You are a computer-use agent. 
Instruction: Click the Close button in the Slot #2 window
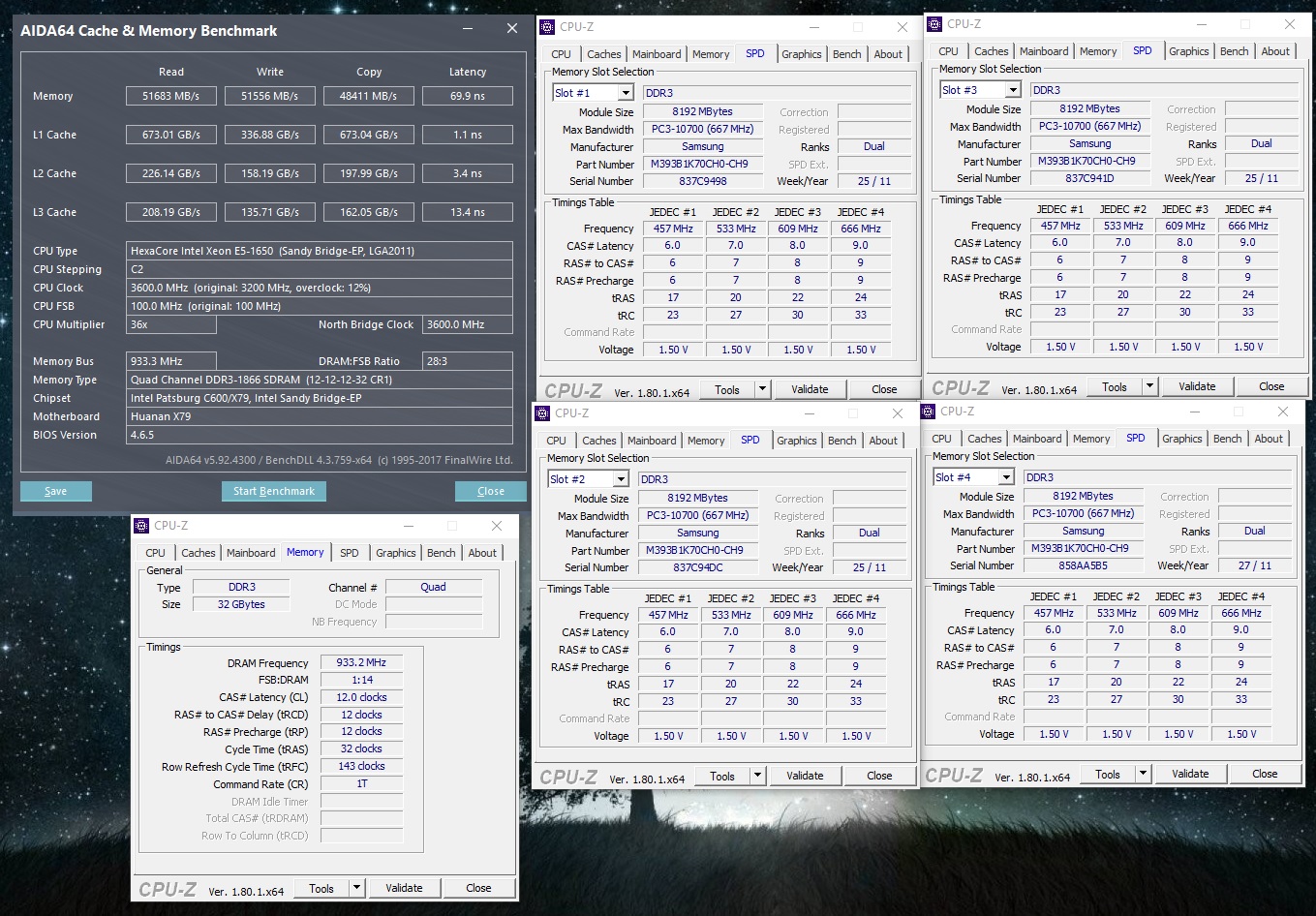click(x=879, y=776)
